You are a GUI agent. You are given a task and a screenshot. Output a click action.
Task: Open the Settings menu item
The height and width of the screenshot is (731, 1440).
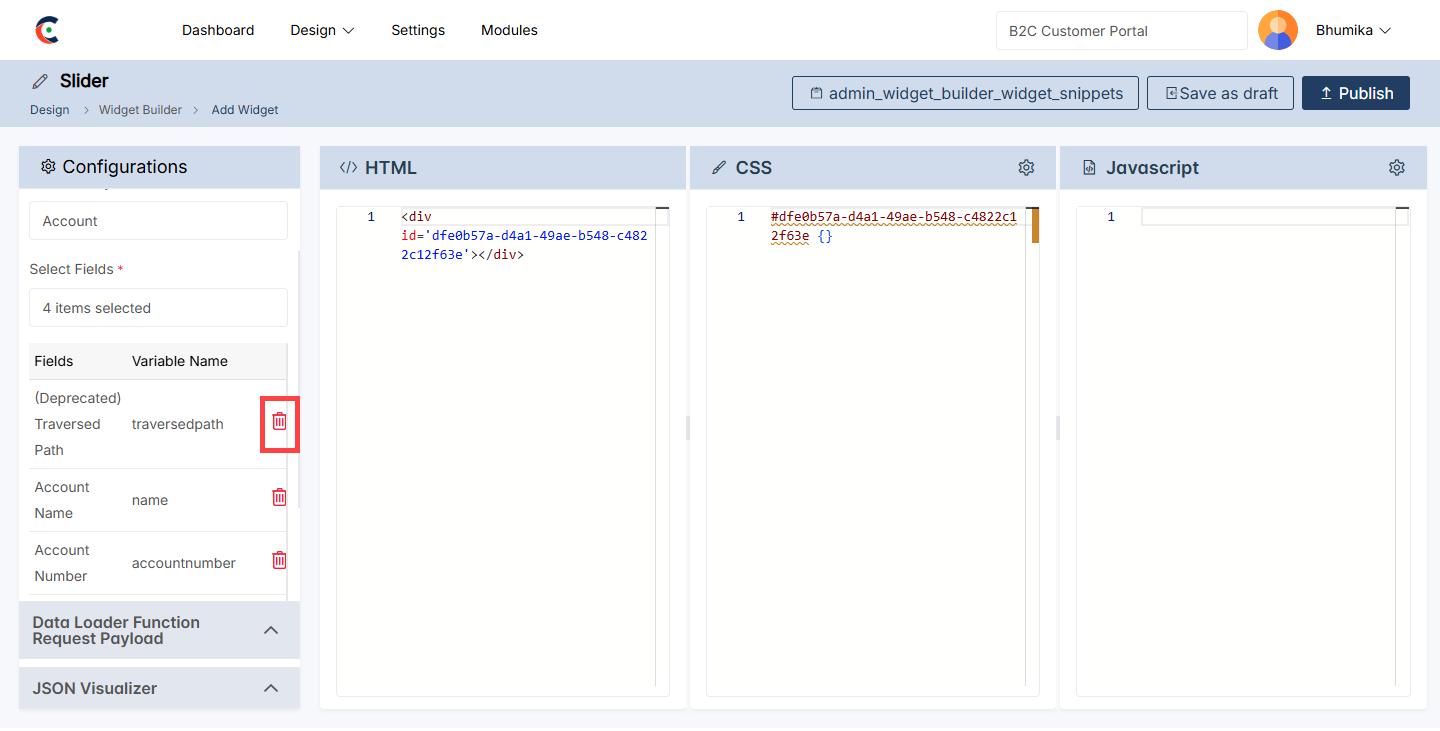pos(418,30)
